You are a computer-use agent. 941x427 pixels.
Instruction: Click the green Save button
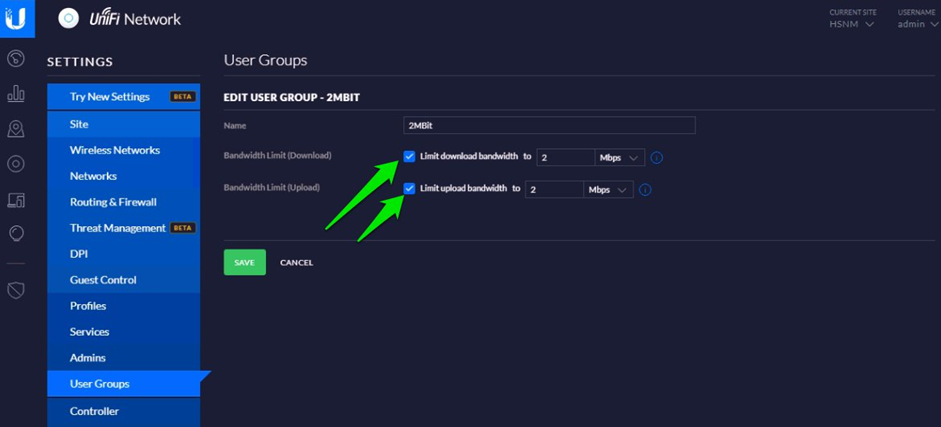244,262
